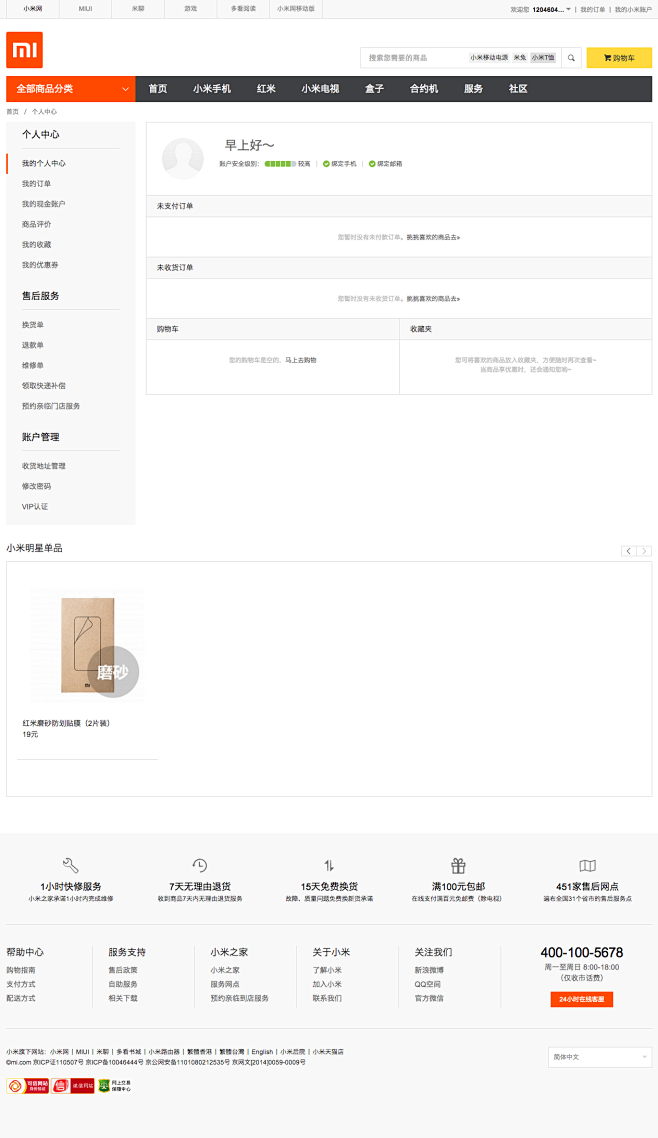658x1138 pixels.
Task: Open 小米电视 in the navigation bar
Action: (320, 89)
